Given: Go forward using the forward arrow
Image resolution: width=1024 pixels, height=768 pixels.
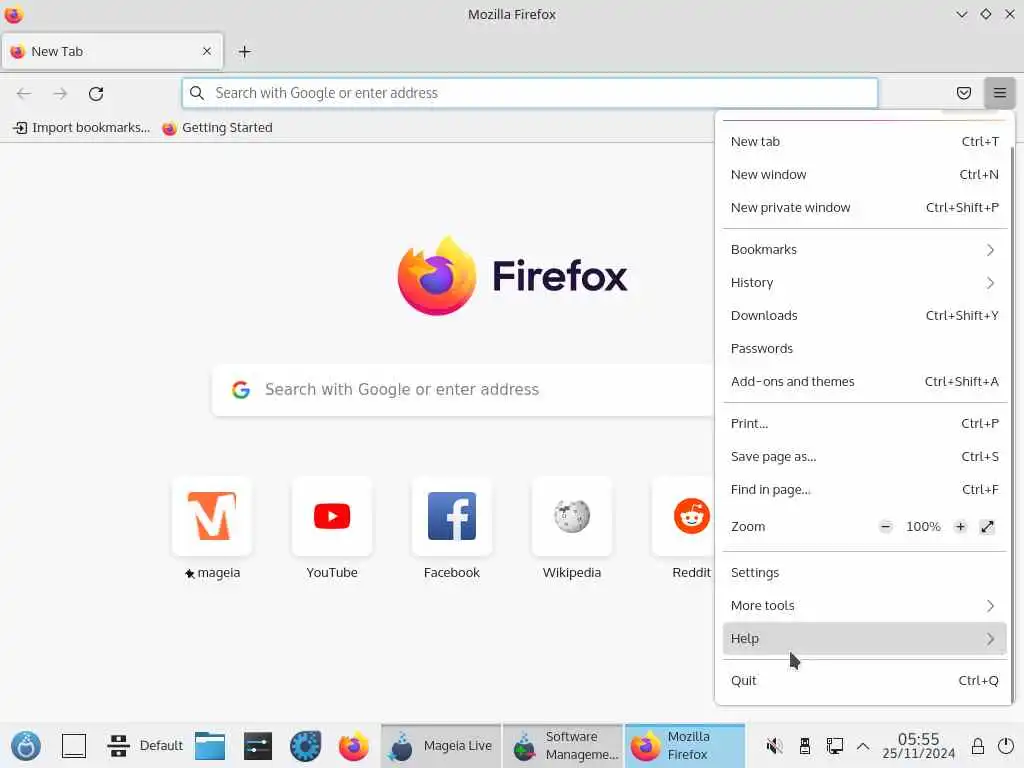Looking at the screenshot, I should 60,93.
